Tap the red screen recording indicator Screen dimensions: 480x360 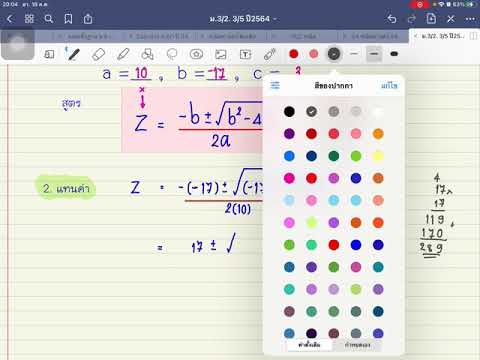pos(420,4)
